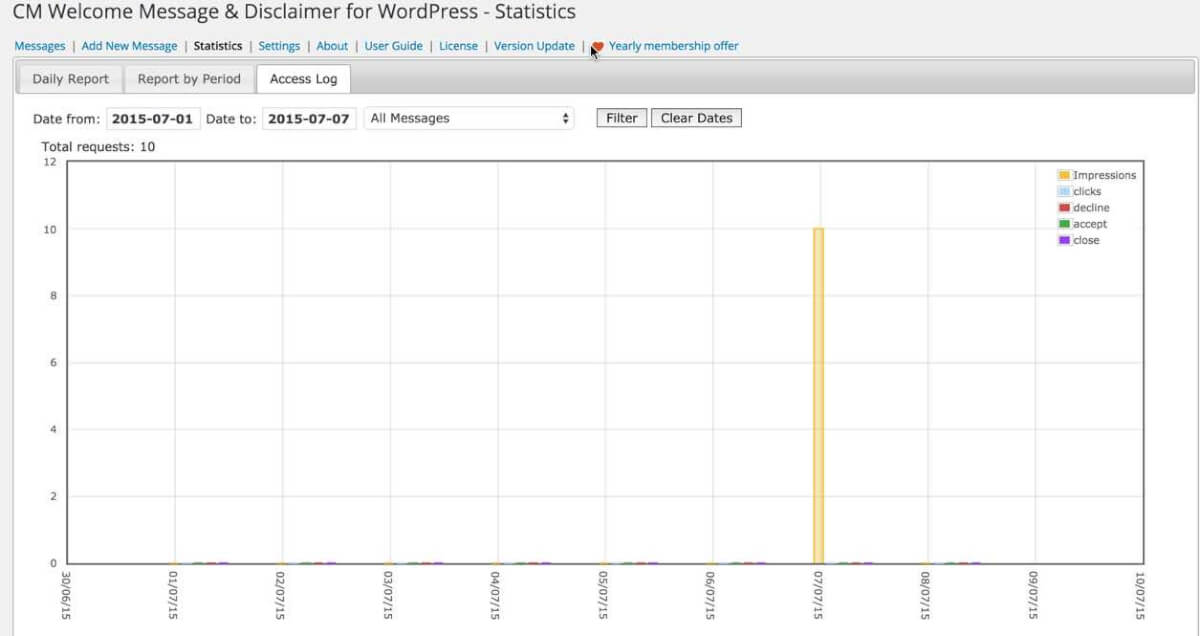This screenshot has height=636, width=1200.
Task: Click the accept legend green swatch
Action: 1064,224
